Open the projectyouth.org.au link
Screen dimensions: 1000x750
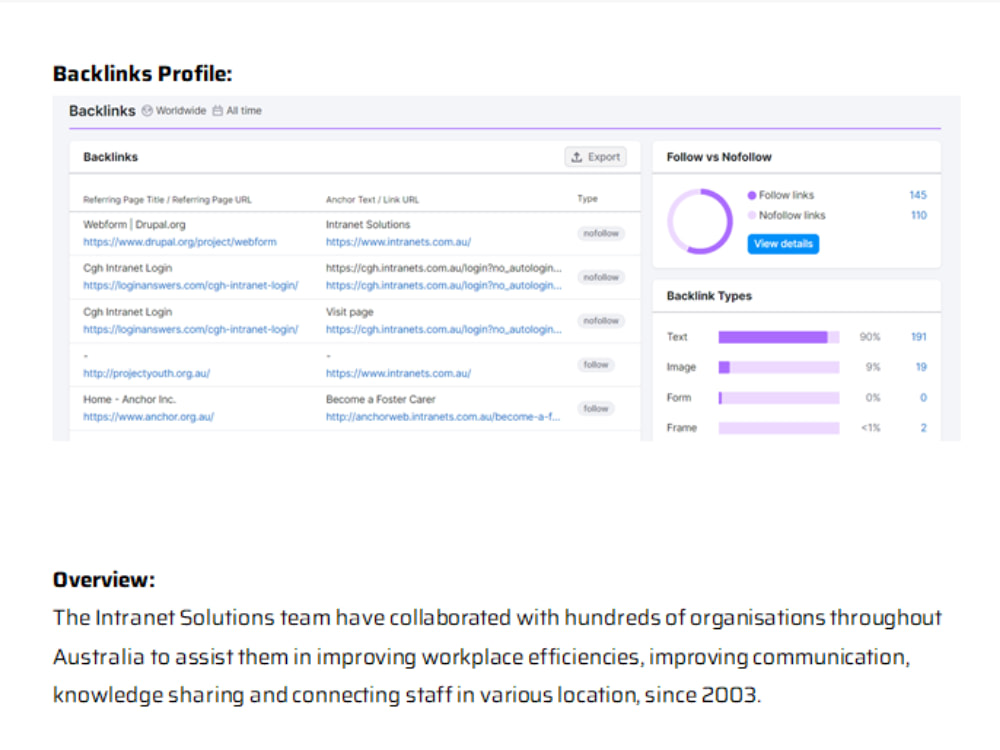coord(147,374)
